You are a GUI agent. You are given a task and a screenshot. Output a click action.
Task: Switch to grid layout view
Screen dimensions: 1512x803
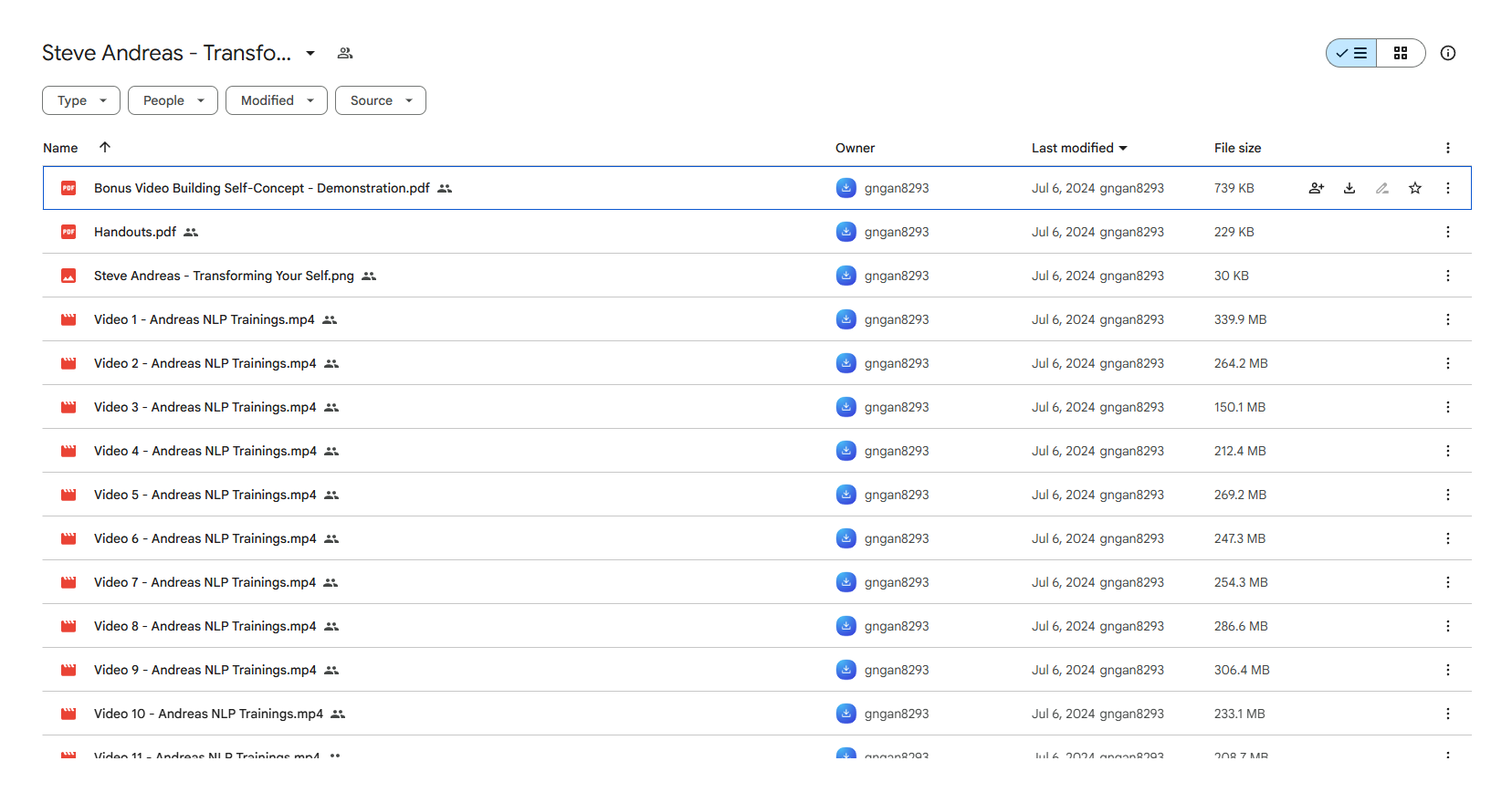point(1401,53)
